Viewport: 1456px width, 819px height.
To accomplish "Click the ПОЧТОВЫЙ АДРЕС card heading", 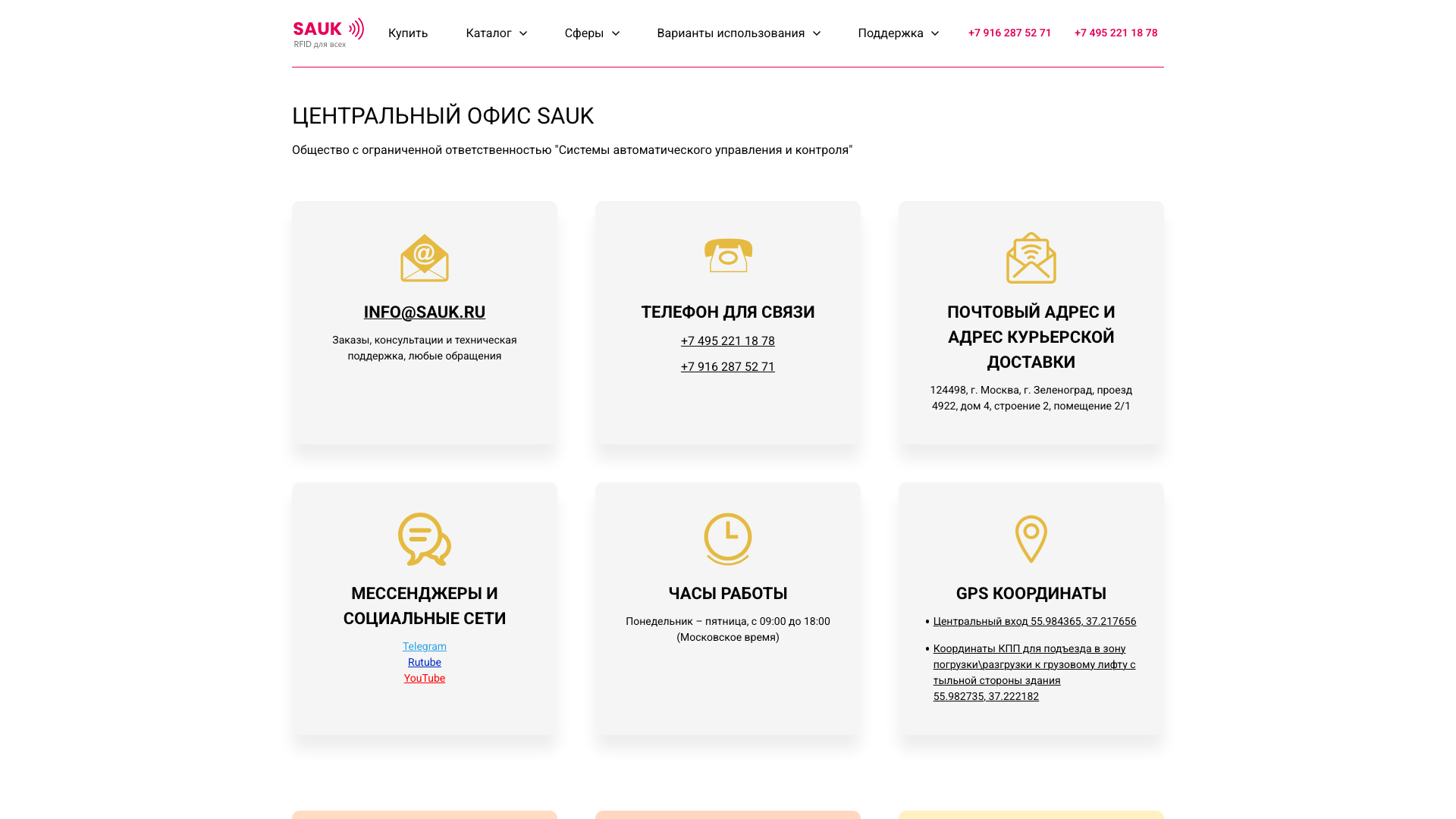I will tap(1031, 337).
